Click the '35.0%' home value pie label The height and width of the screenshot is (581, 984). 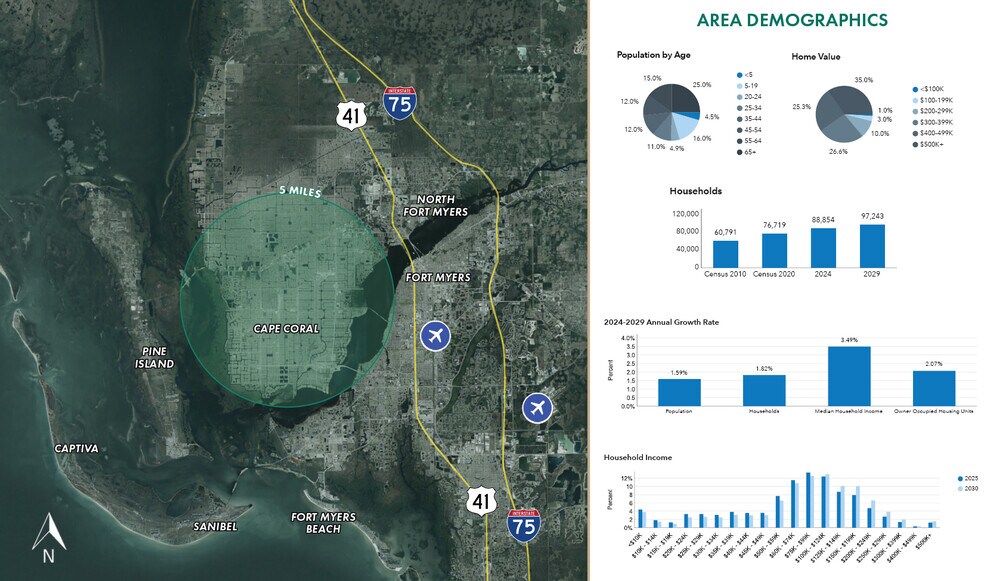click(864, 80)
